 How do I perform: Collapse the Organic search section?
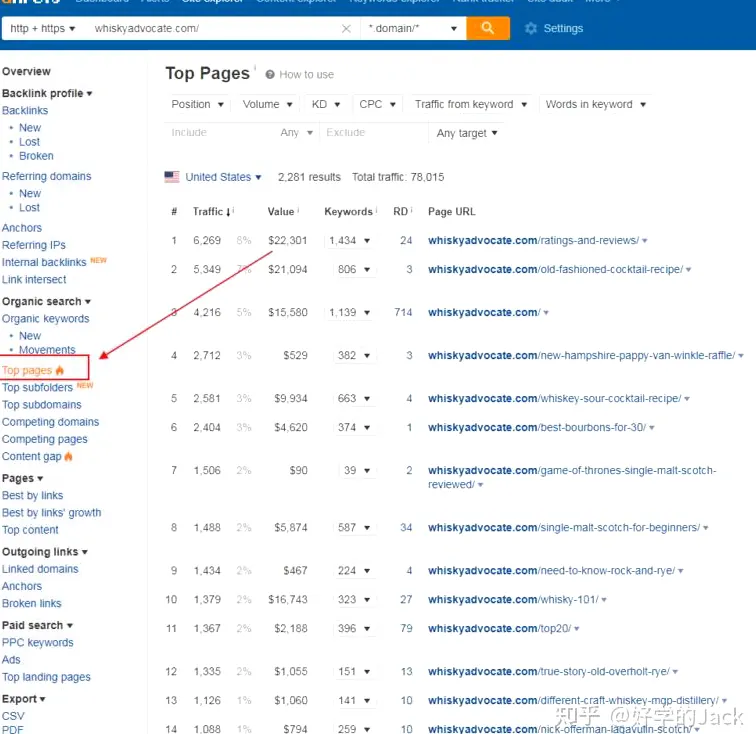tap(46, 301)
